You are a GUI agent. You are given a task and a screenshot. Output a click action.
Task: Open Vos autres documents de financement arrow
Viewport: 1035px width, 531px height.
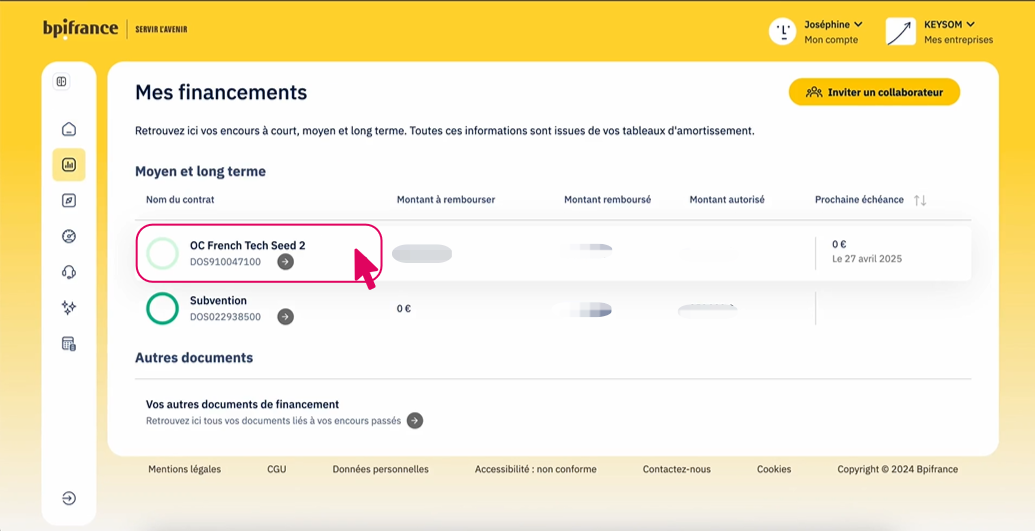(415, 421)
